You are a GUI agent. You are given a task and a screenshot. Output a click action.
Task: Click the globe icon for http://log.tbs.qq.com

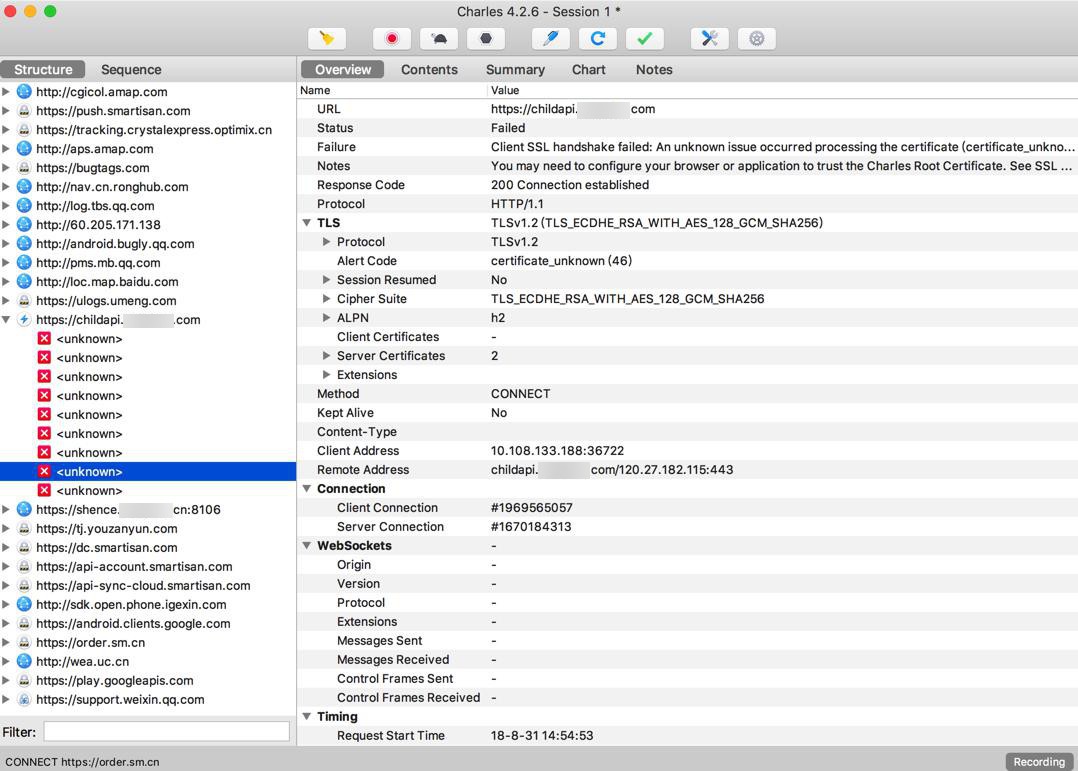click(24, 206)
